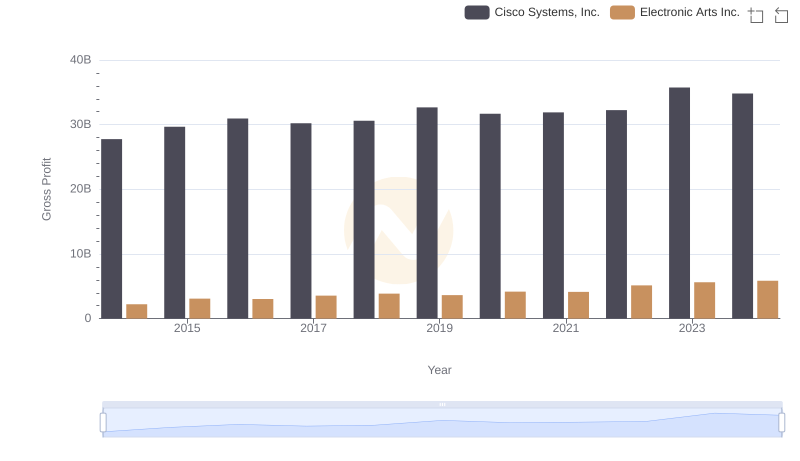This screenshot has width=800, height=461.
Task: Click the Electronic Arts bar for 2014
Action: pos(137,312)
